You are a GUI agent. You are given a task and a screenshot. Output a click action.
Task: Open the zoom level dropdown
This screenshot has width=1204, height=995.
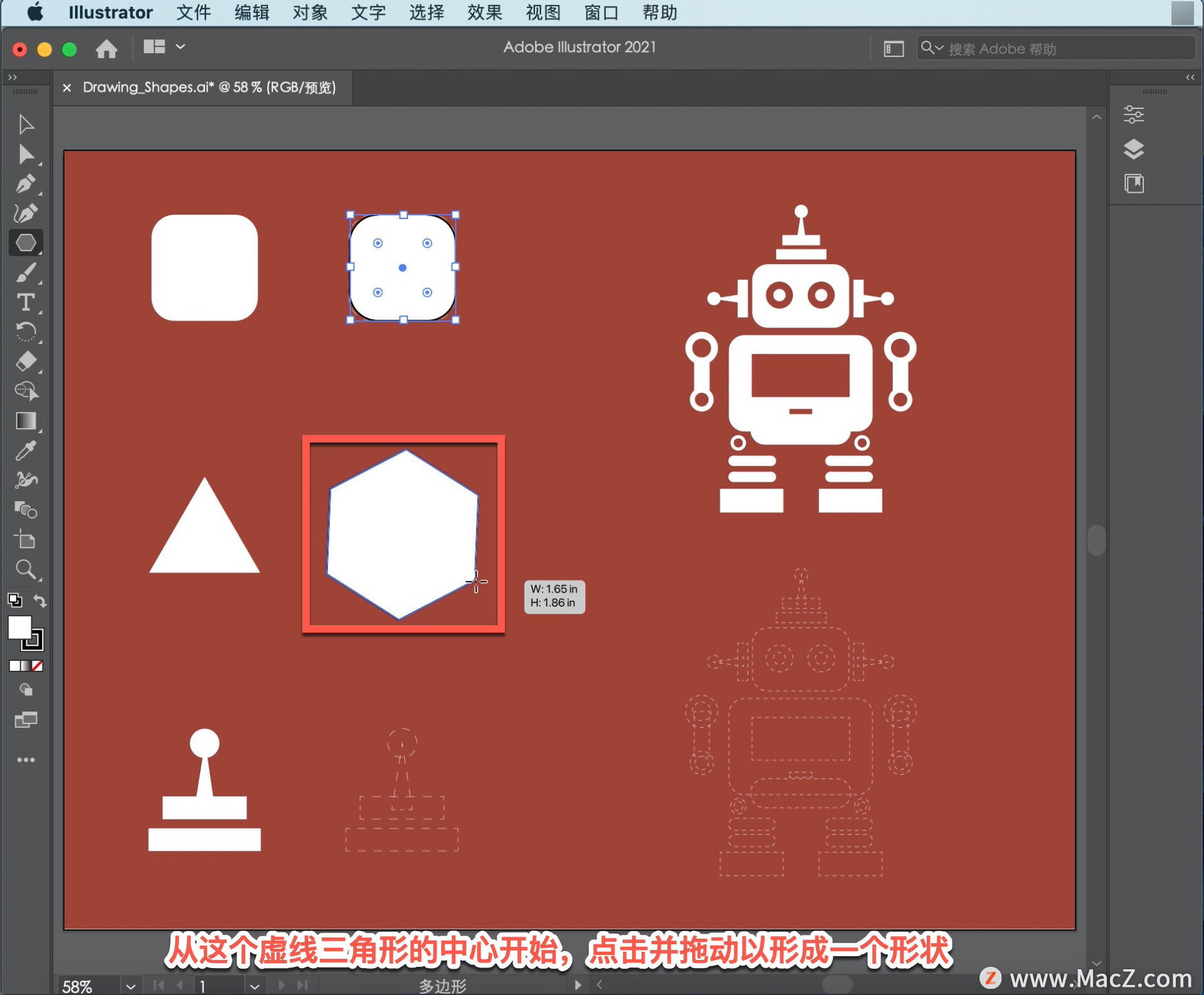[130, 986]
